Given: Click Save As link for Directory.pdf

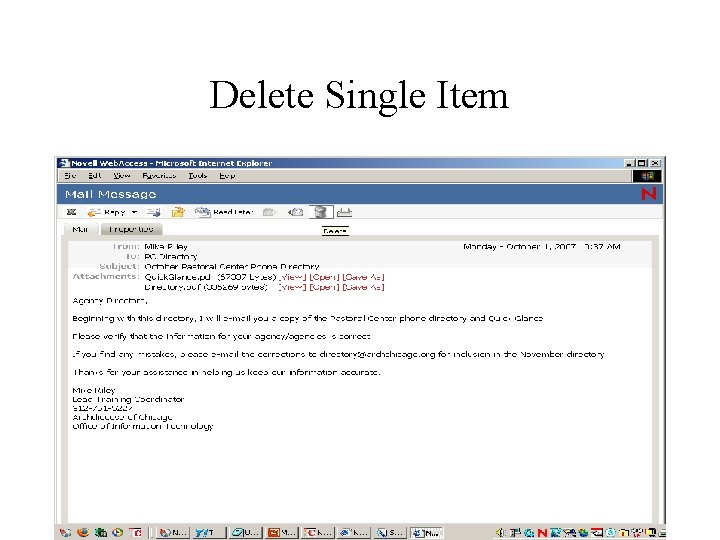Looking at the screenshot, I should tap(363, 287).
